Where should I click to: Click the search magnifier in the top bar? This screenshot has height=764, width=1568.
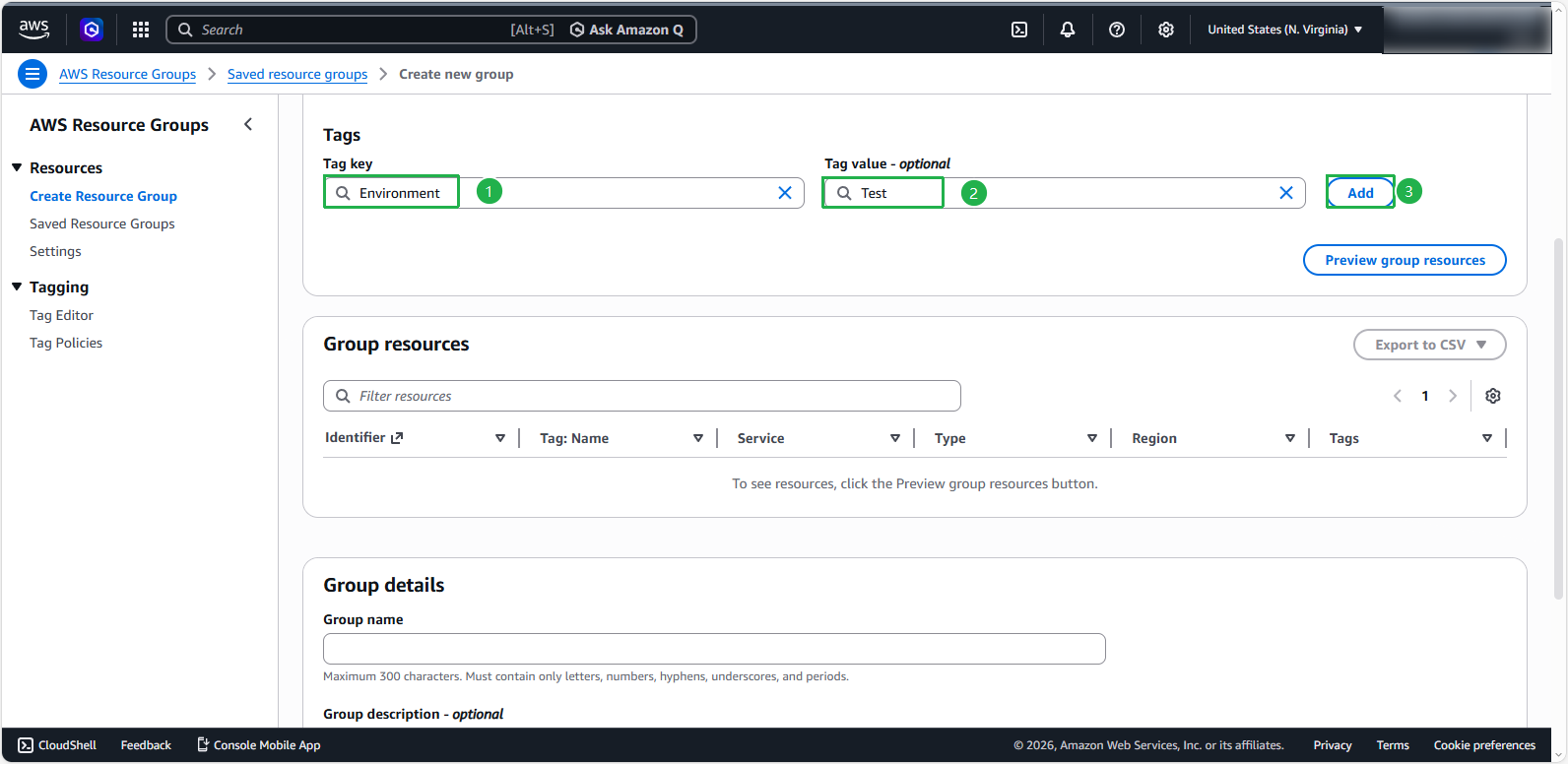tap(185, 30)
